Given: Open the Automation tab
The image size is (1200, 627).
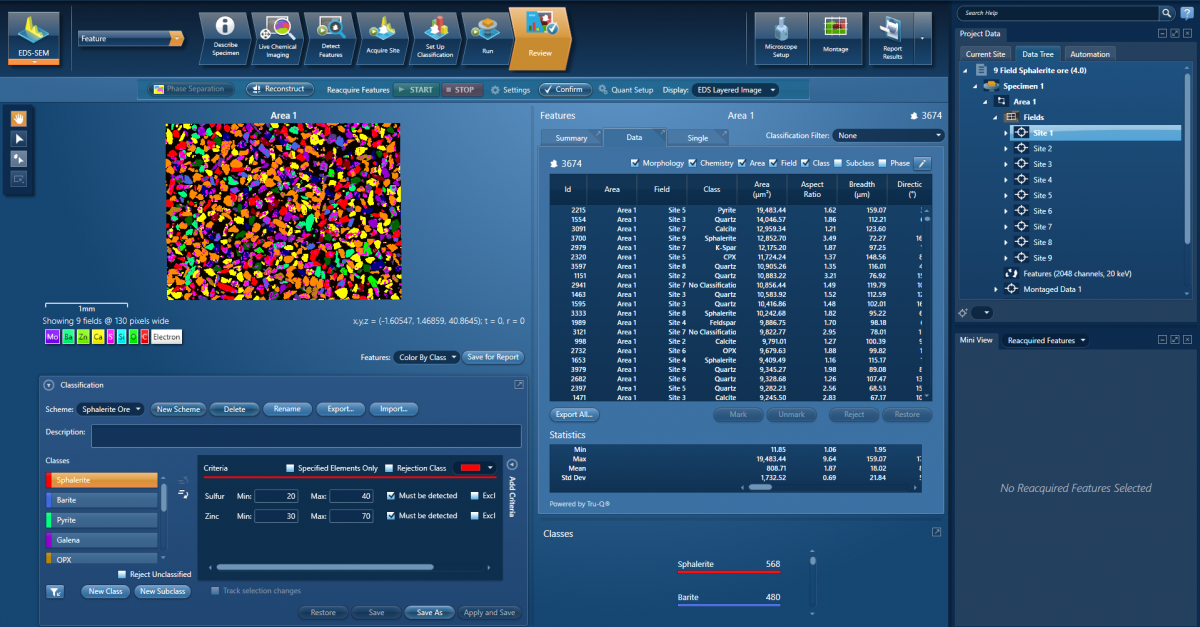Looking at the screenshot, I should point(1089,54).
